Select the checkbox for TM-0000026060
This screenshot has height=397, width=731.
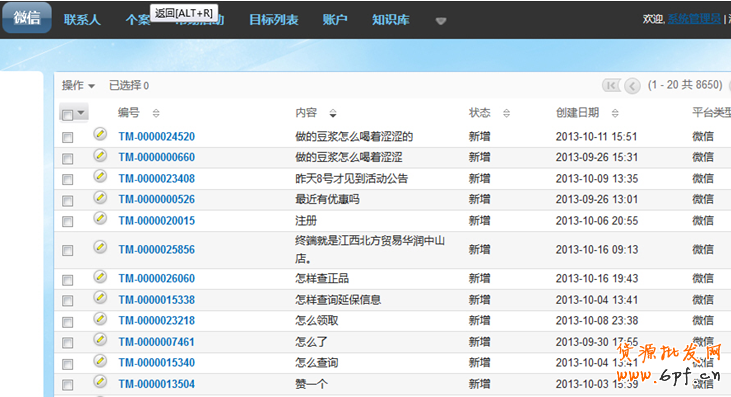[x=68, y=280]
